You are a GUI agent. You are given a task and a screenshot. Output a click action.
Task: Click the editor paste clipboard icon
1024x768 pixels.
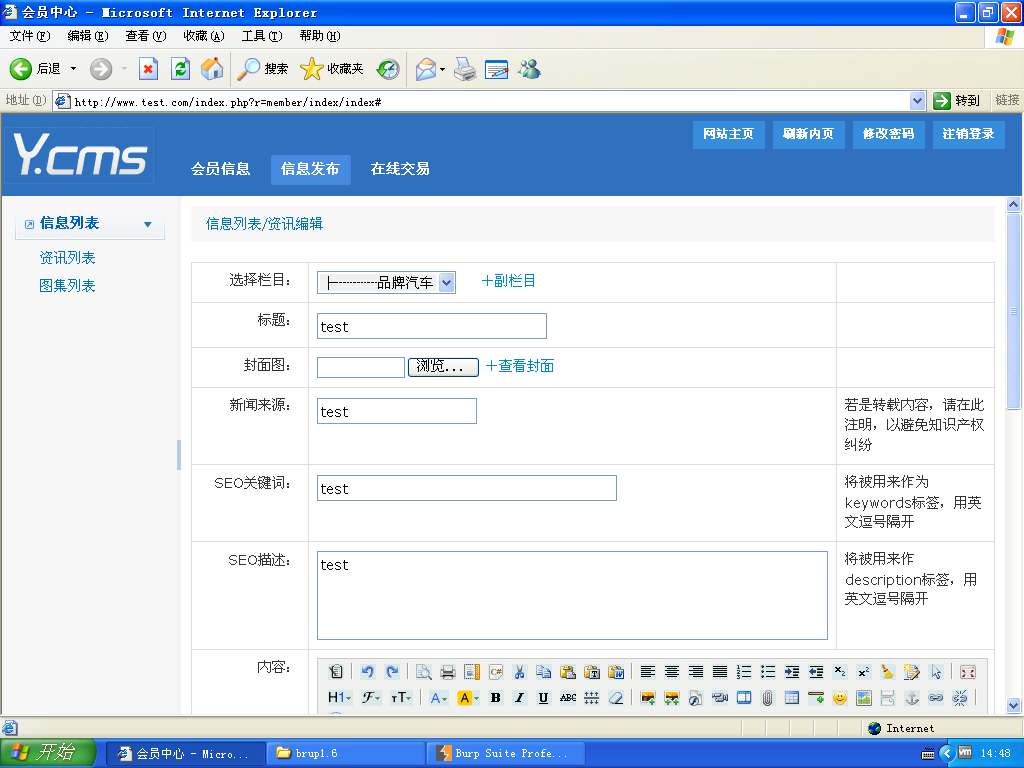pyautogui.click(x=568, y=671)
